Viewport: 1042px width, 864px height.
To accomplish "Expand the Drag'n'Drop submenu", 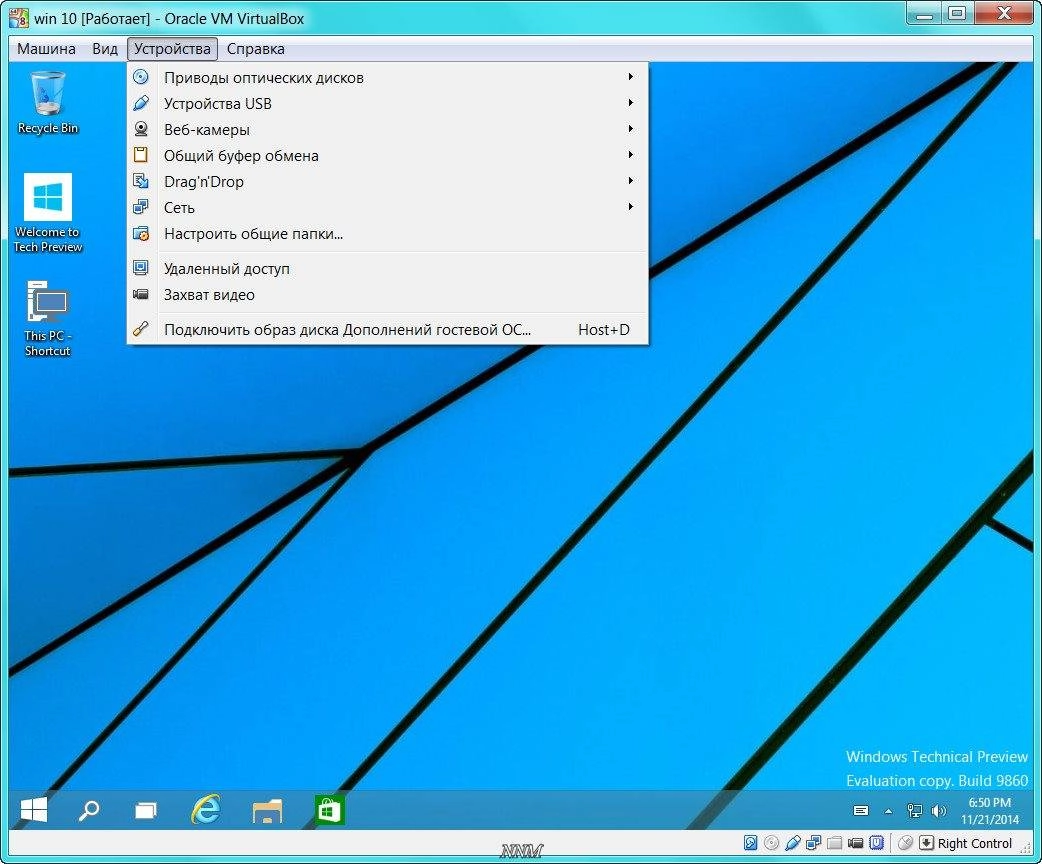I will [387, 181].
